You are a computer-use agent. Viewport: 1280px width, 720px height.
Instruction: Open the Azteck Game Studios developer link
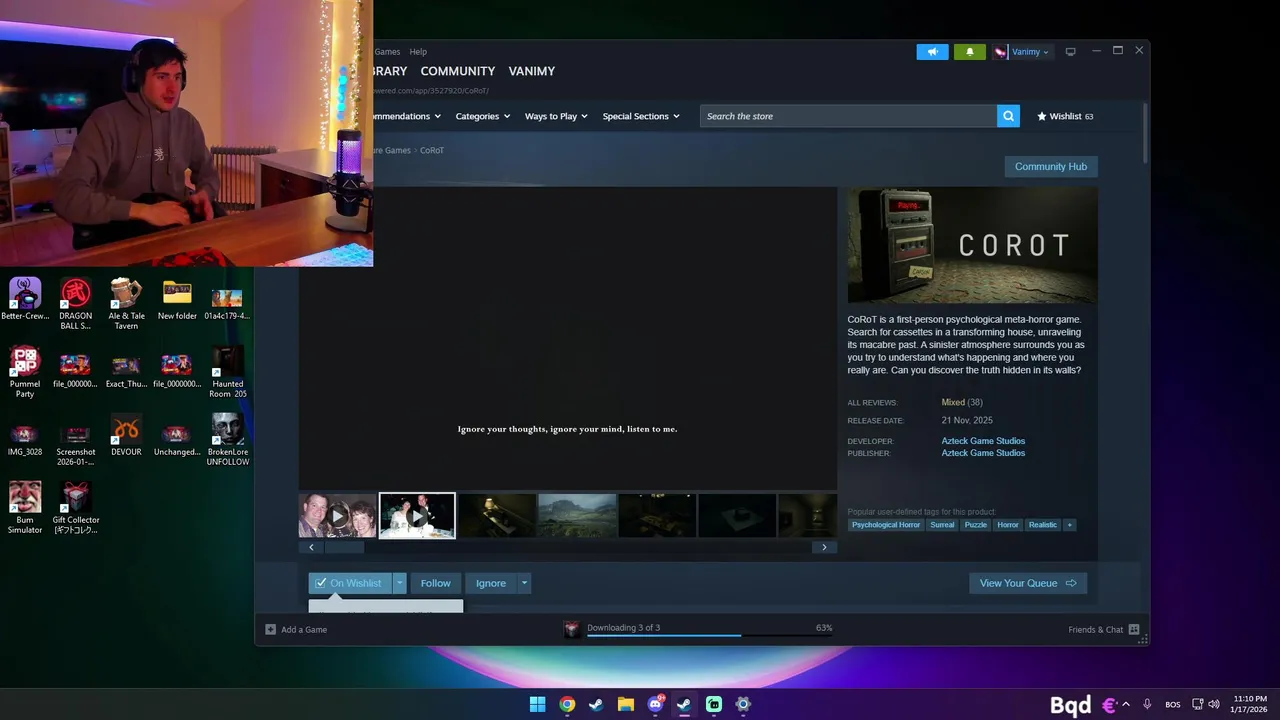[983, 441]
